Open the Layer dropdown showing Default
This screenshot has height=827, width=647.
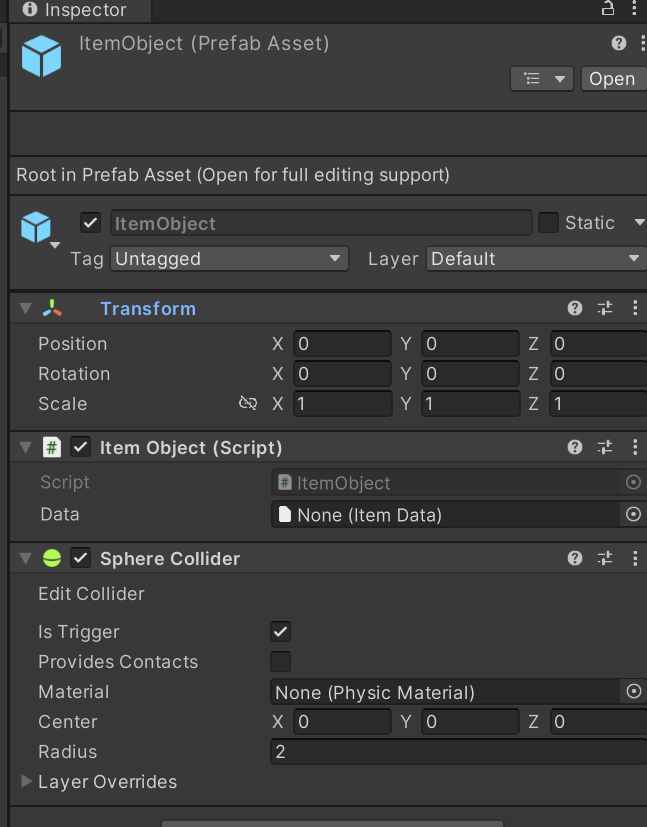(535, 258)
